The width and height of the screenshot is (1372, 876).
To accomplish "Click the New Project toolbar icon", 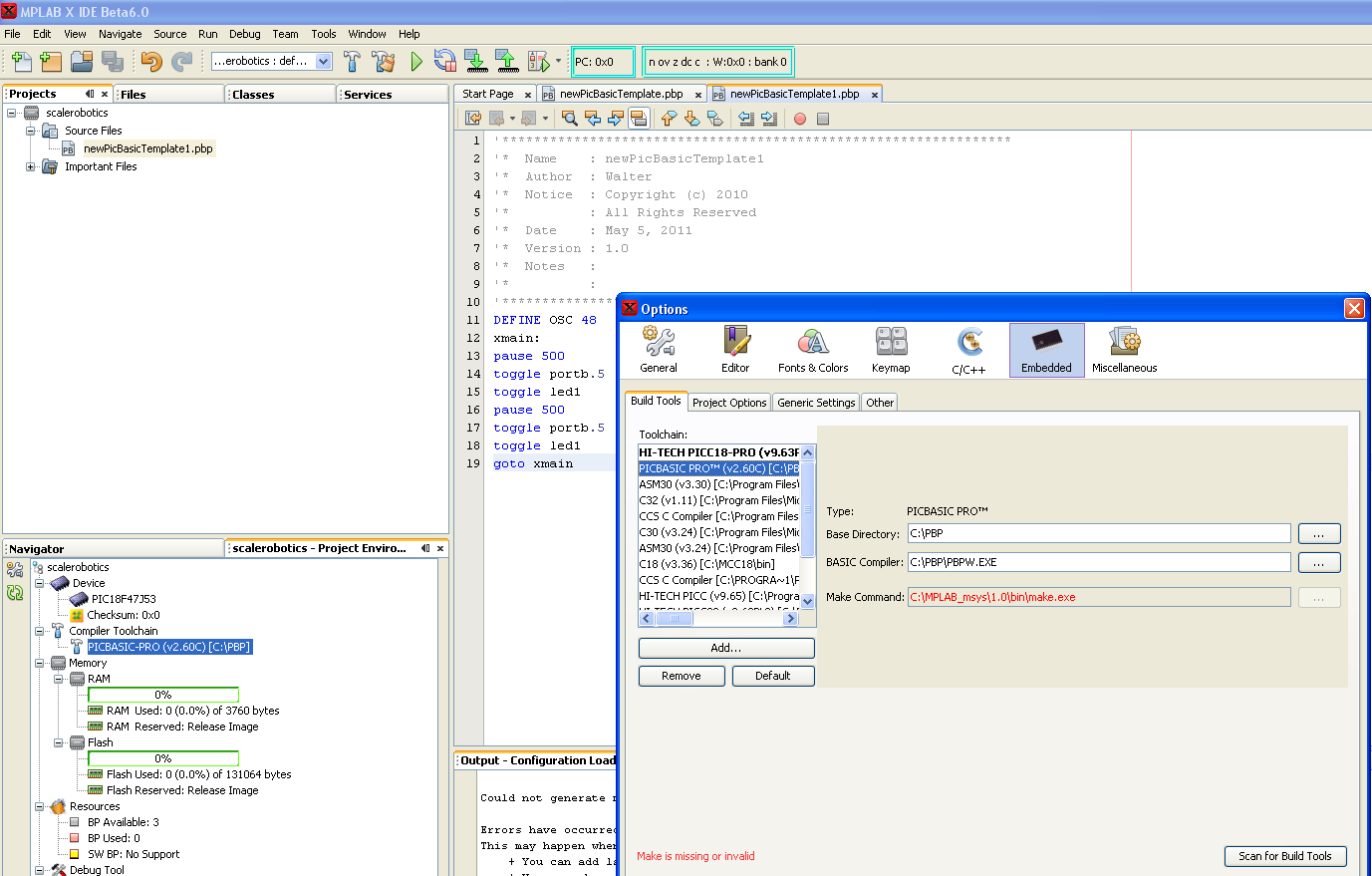I will (51, 62).
